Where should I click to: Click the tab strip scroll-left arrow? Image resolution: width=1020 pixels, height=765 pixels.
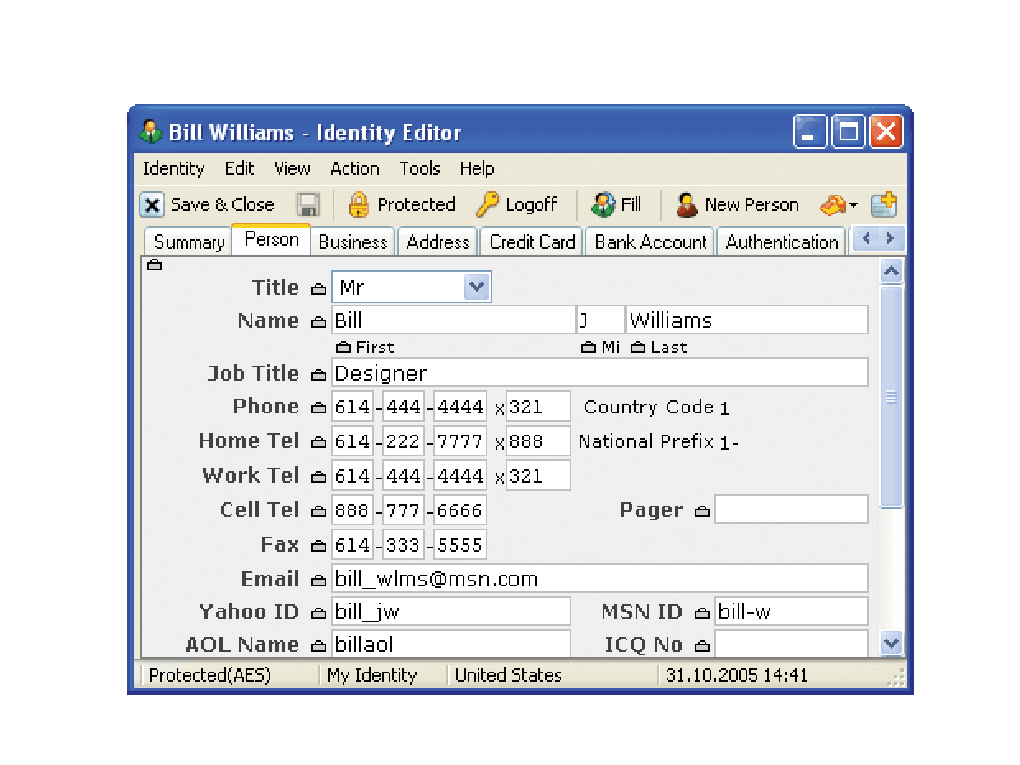pyautogui.click(x=866, y=239)
